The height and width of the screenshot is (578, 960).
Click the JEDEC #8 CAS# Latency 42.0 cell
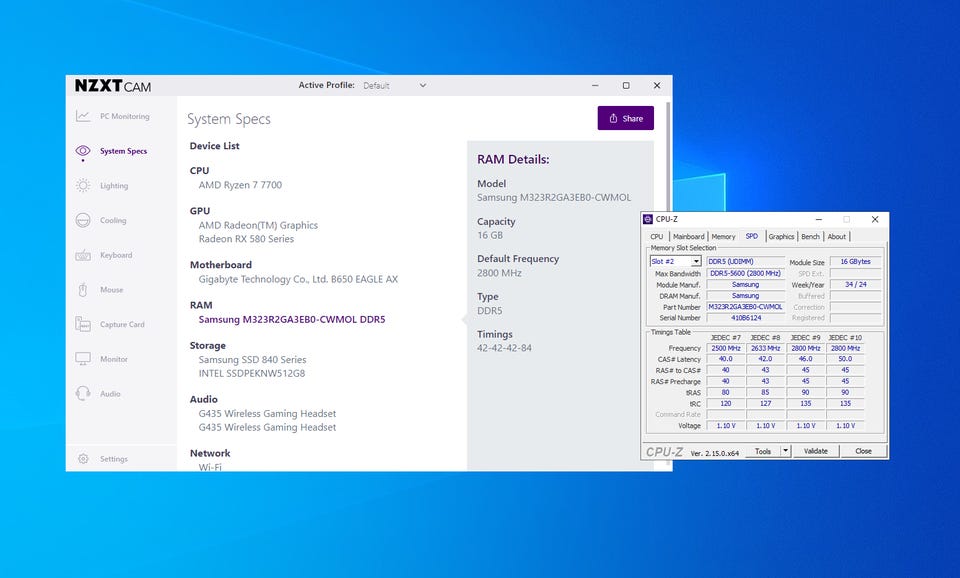(x=765, y=359)
